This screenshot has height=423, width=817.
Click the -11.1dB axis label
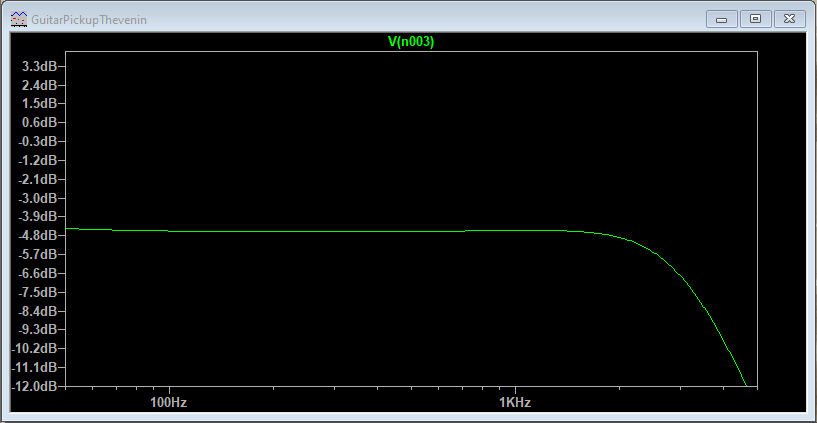click(35, 368)
